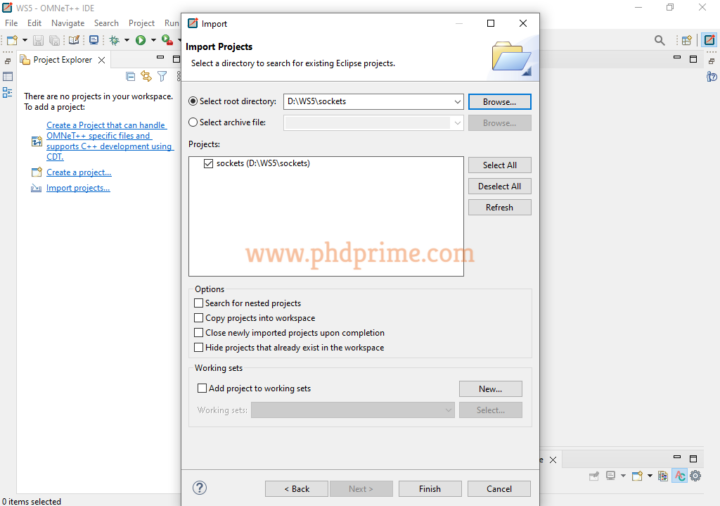Viewport: 720px width, 506px height.
Task: Select the Simulation perspective icon at top right
Action: coord(709,40)
